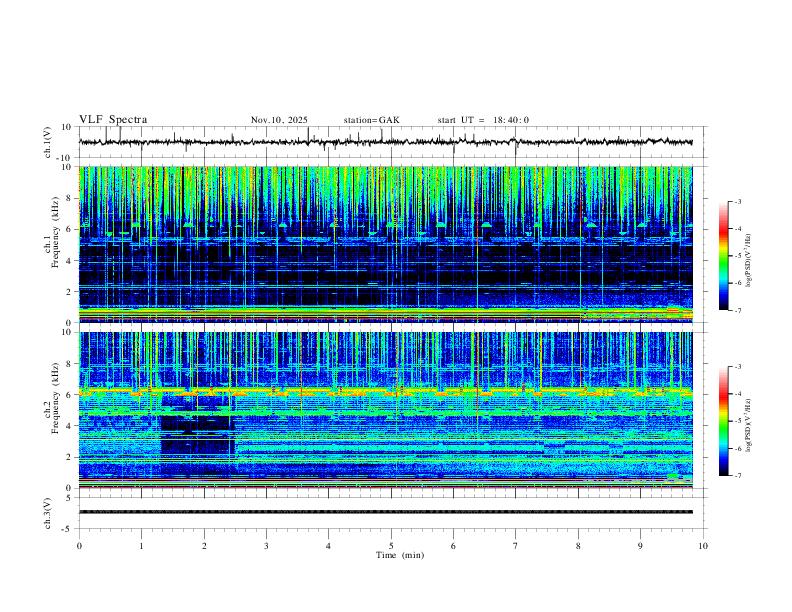Screen dimensions: 792x612
Task: Click the '-3' label on ch.1 colorbar
Action: pyautogui.click(x=737, y=201)
